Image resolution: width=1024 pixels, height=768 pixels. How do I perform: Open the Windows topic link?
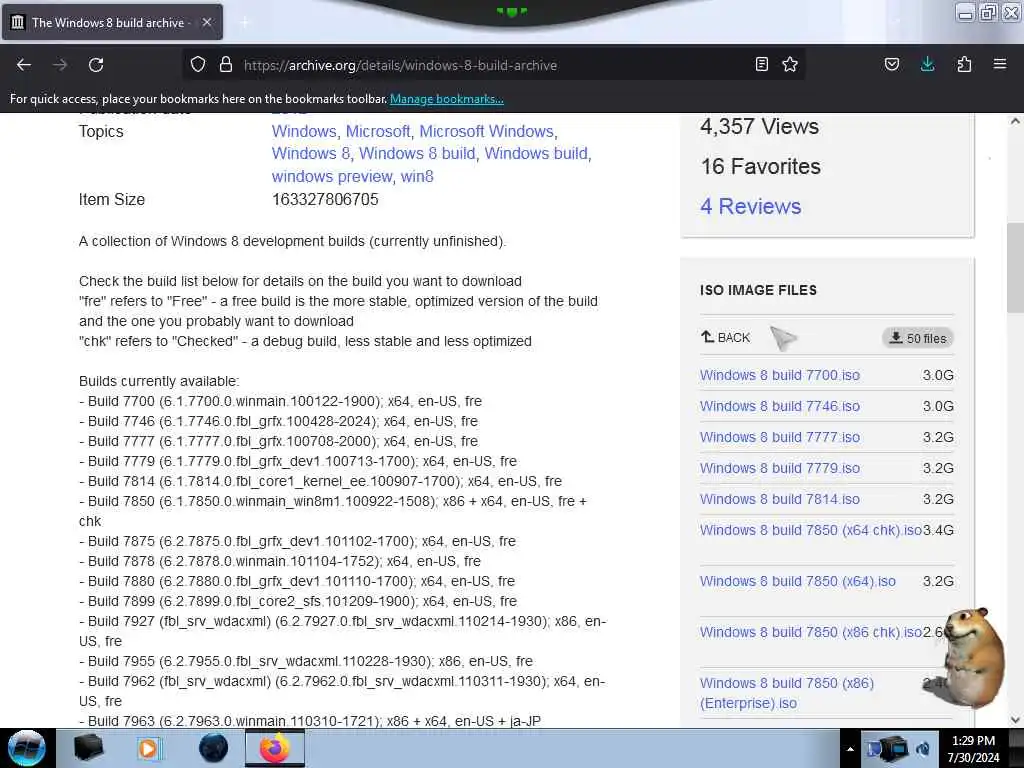click(304, 131)
